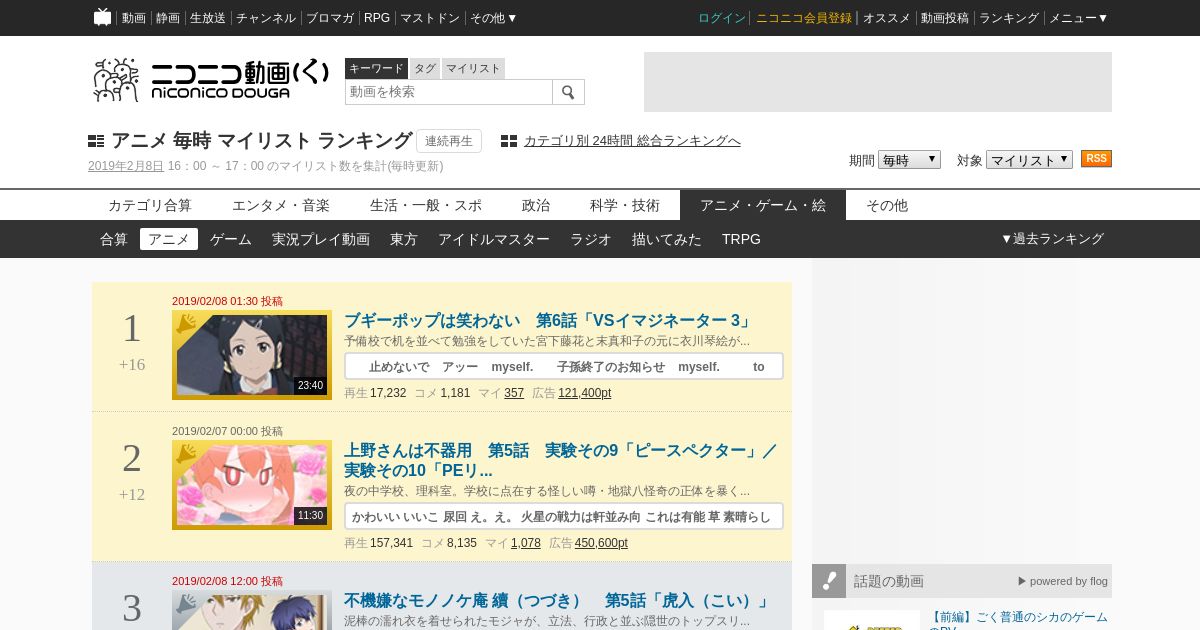Screen dimensions: 1200x630
Task: Open the 科学・技術 category tab
Action: pyautogui.click(x=625, y=205)
